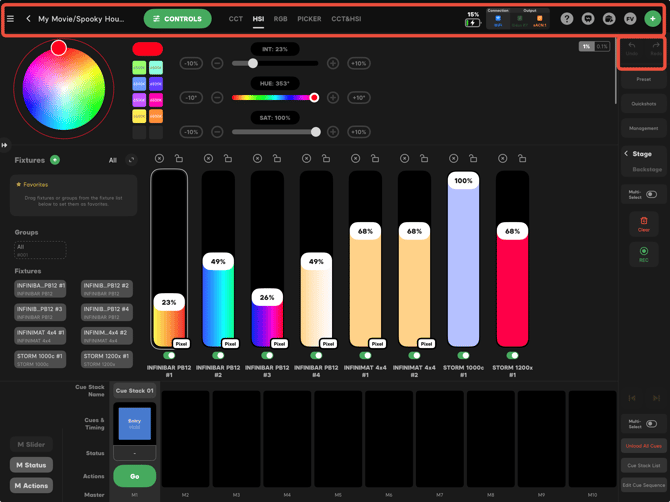670x502 pixels.
Task: Select the All #001 group
Action: point(40,250)
